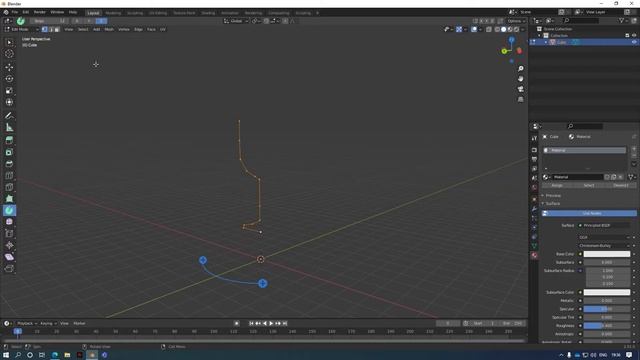The width and height of the screenshot is (640, 360).
Task: Click the zoom view icon in viewport
Action: point(520,69)
